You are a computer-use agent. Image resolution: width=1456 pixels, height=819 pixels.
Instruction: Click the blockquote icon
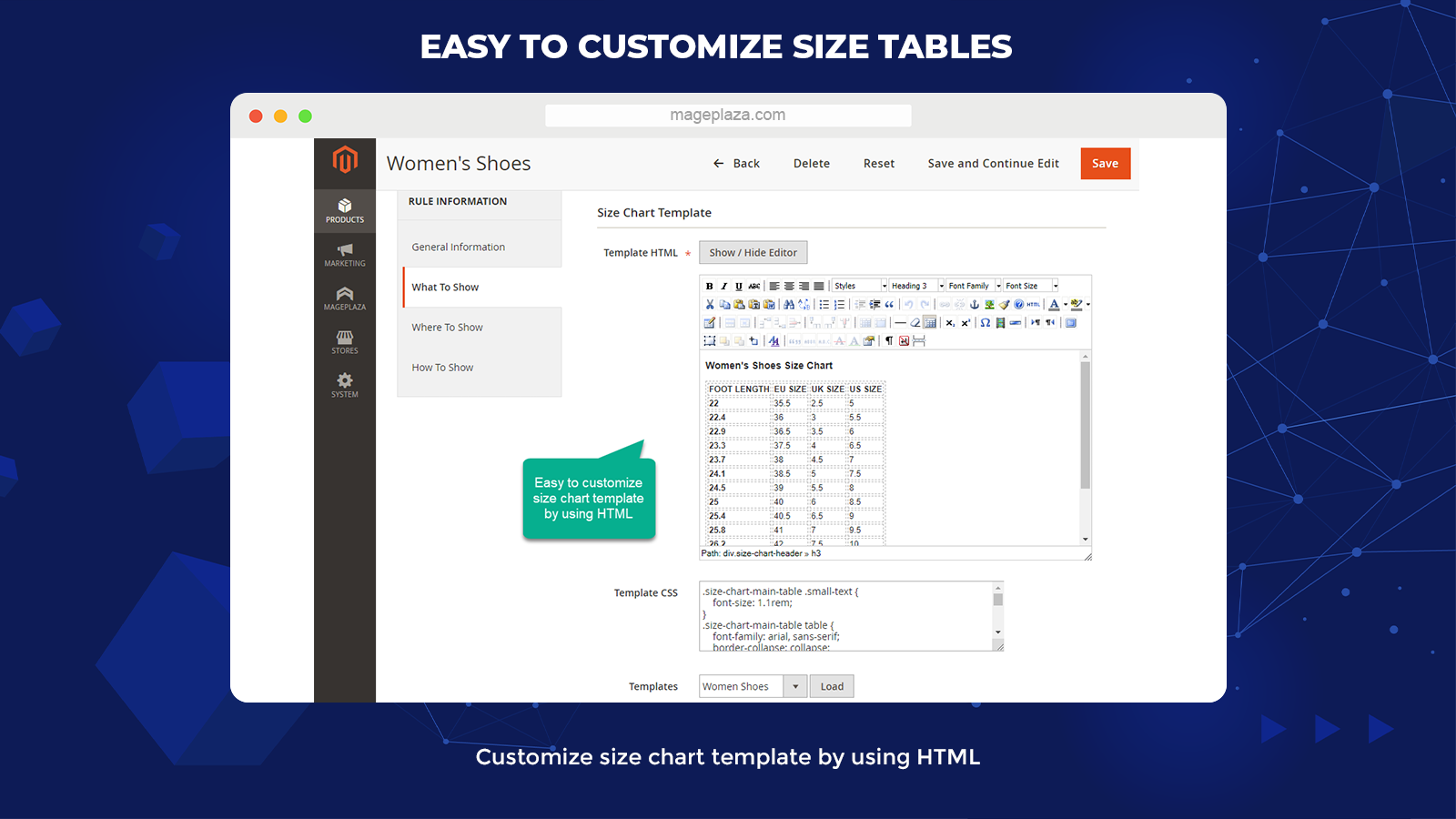pos(889,305)
